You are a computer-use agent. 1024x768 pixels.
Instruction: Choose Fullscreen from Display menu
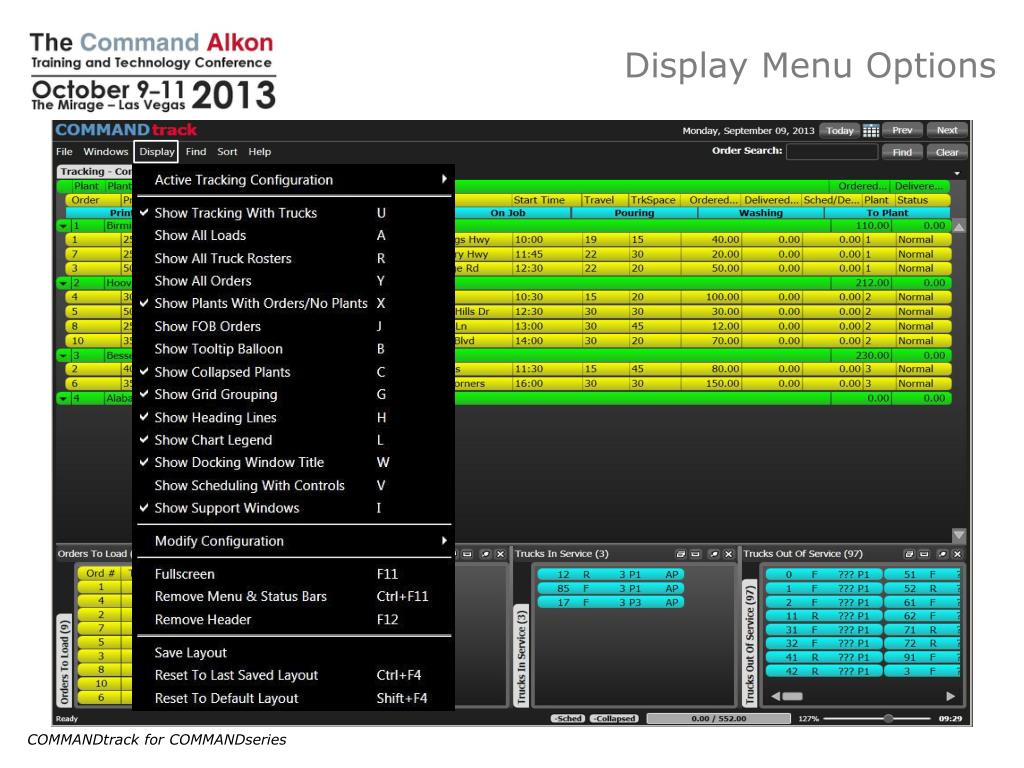click(293, 574)
